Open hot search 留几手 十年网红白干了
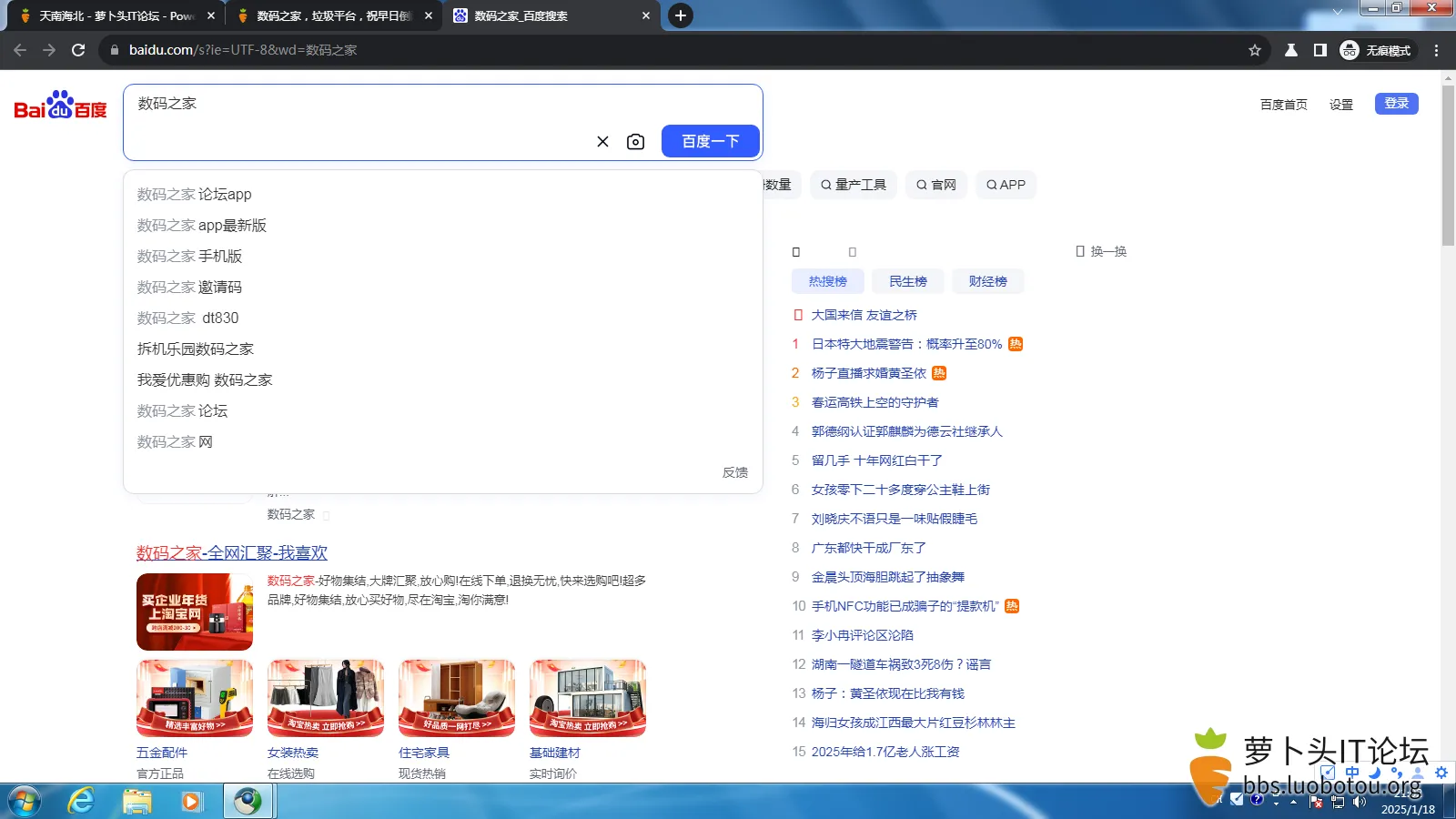This screenshot has width=1456, height=819. point(876,460)
